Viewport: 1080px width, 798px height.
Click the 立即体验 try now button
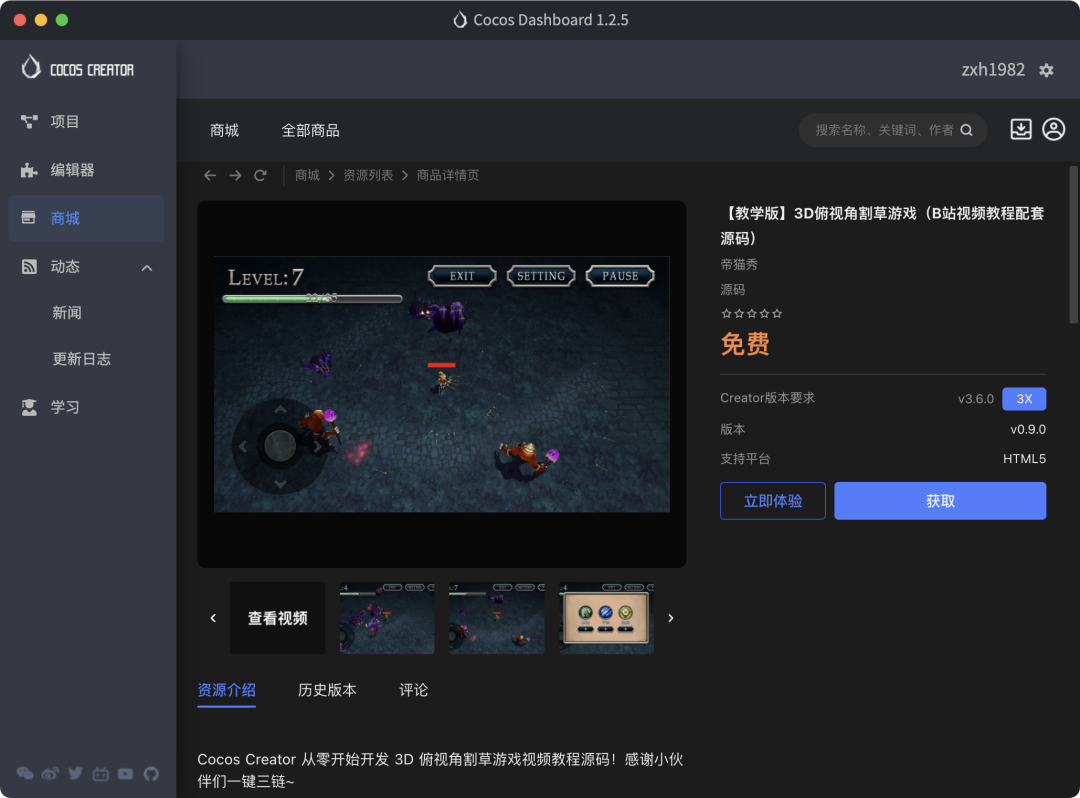773,501
